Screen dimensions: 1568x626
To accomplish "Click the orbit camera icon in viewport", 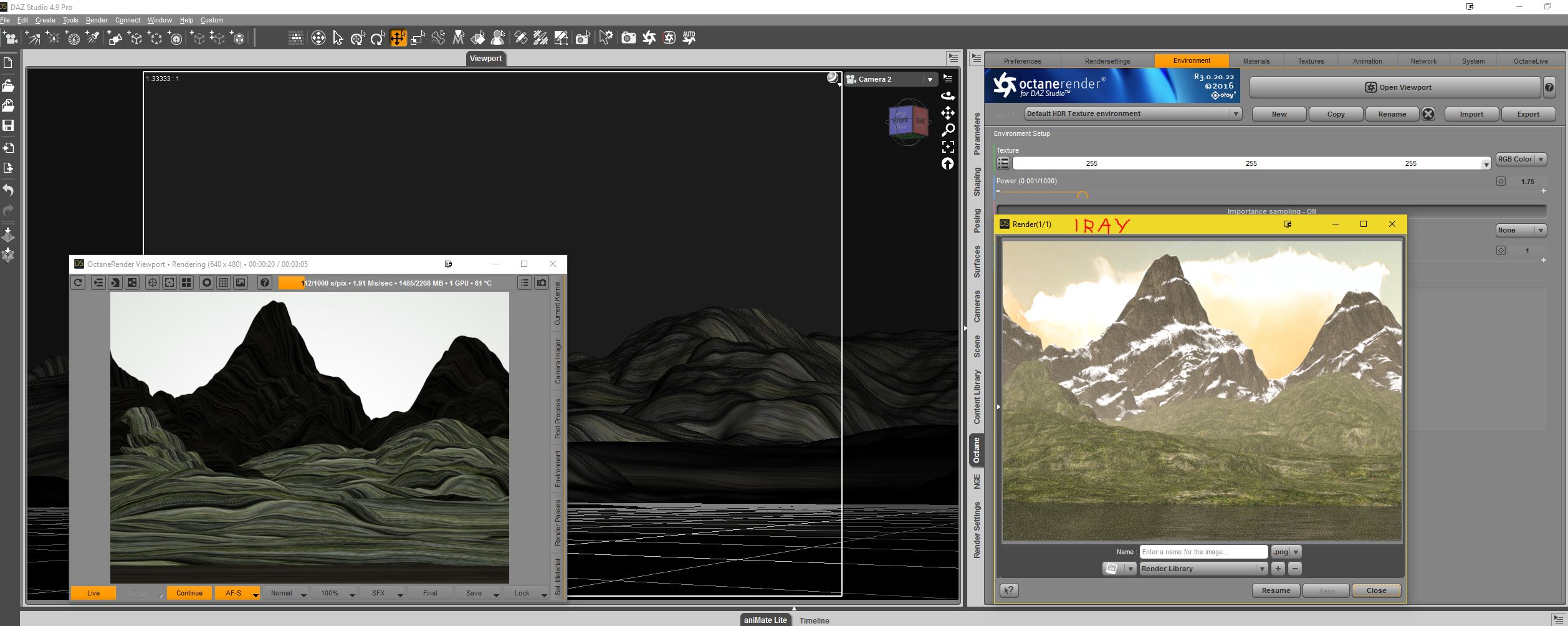I will tap(948, 95).
